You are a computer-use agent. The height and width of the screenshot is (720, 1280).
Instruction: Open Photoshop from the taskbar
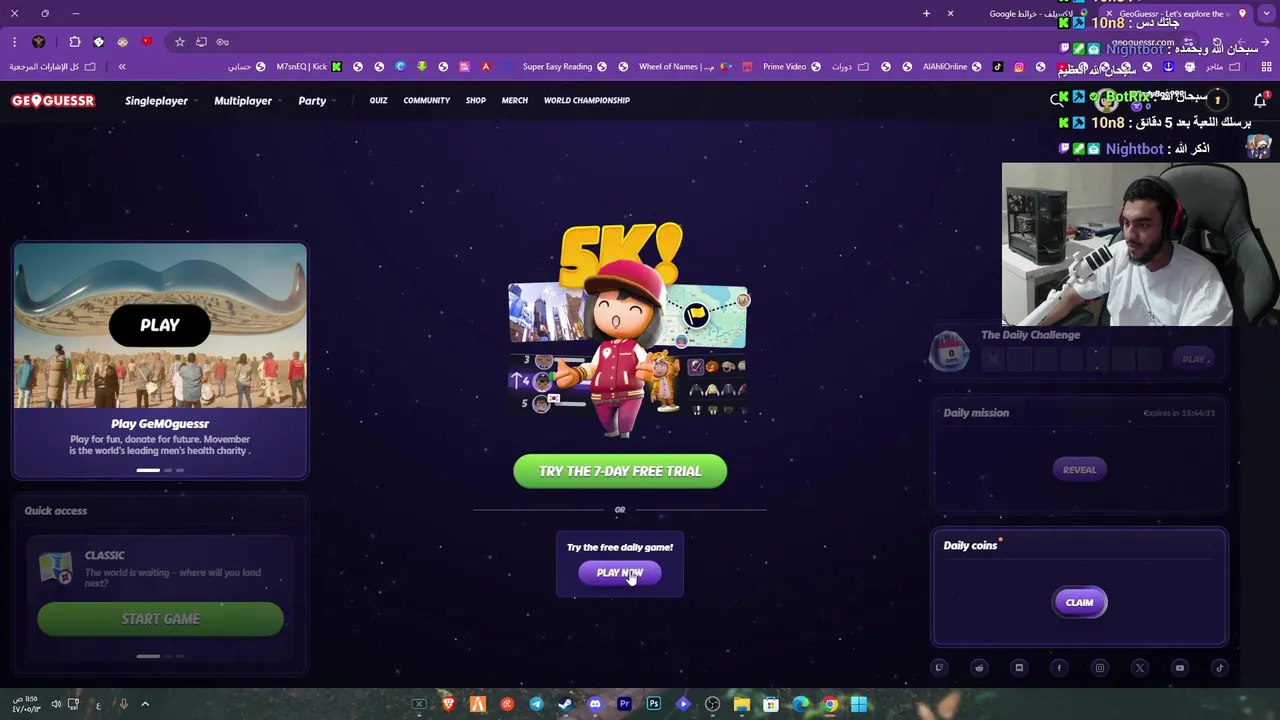tap(654, 704)
